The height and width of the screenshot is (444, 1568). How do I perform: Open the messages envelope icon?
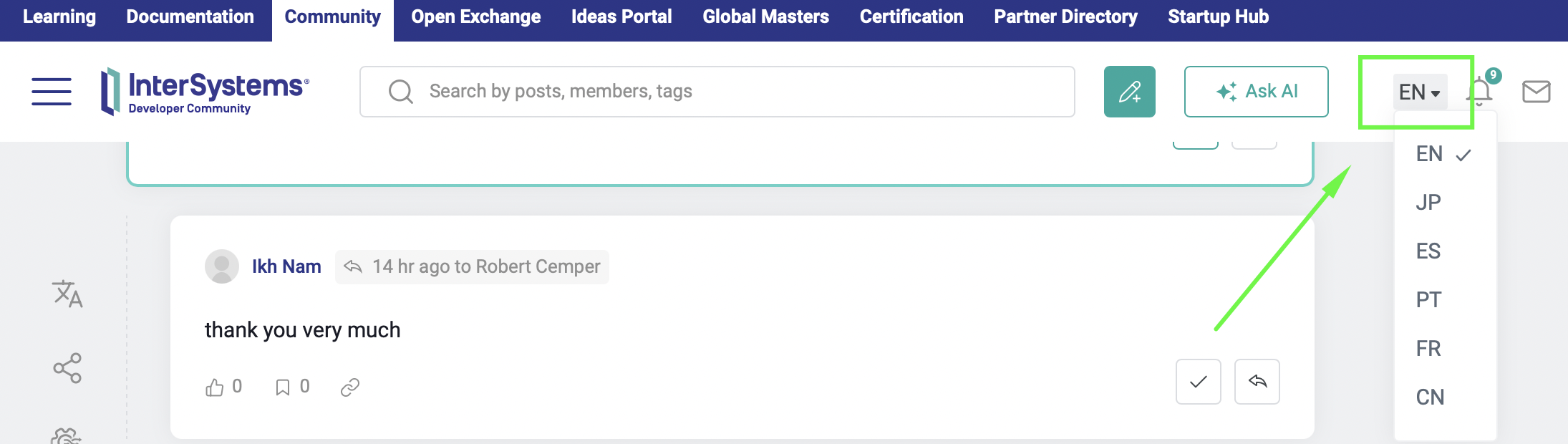coord(1536,92)
